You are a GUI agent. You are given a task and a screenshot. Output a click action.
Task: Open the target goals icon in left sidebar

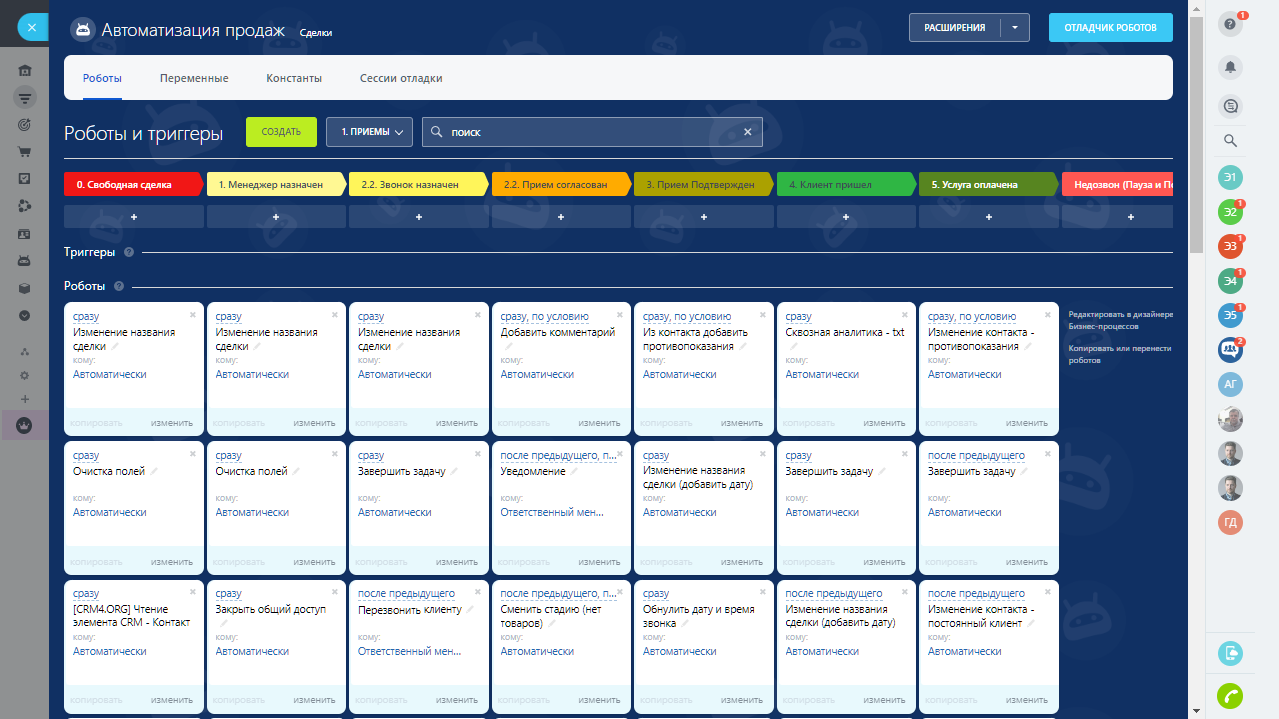25,125
